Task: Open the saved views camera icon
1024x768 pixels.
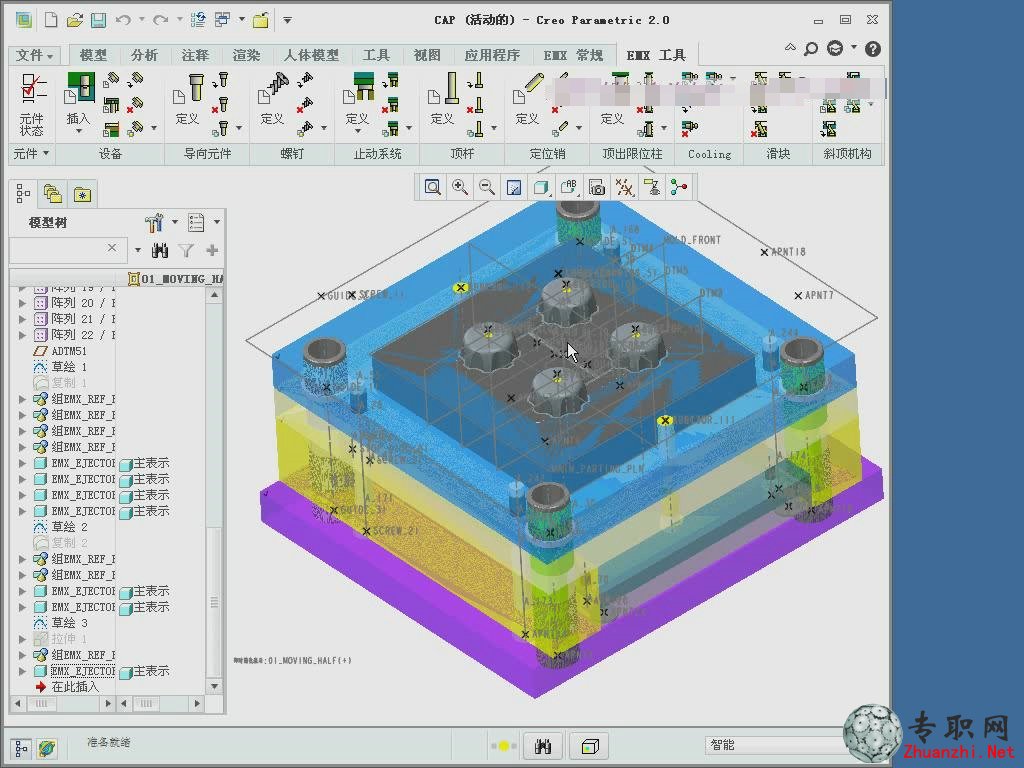Action: point(597,187)
